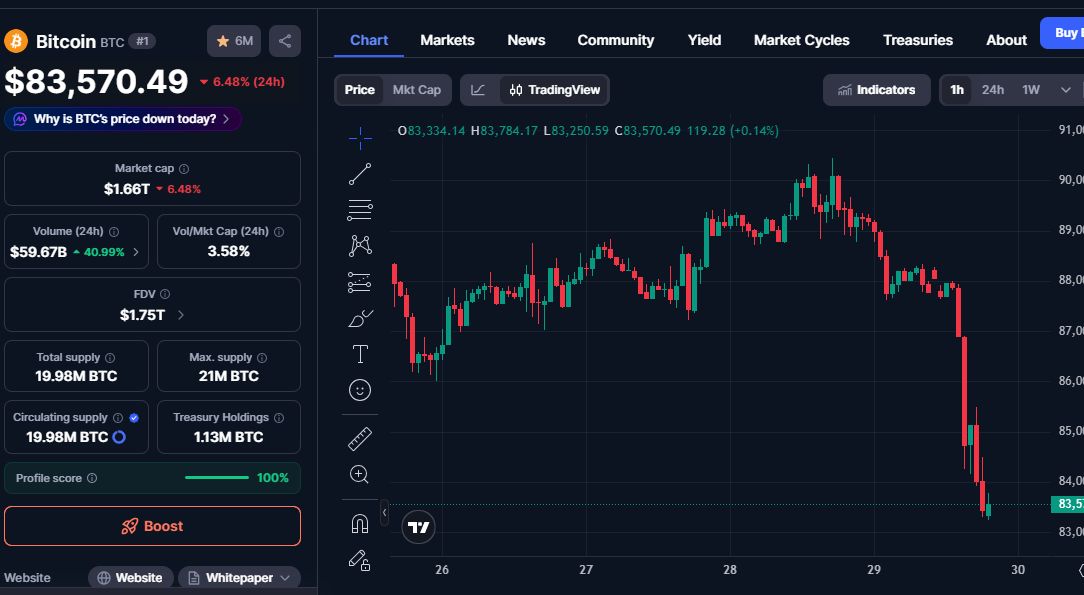Select the brush drawing tool
Viewport: 1084px width, 595px height.
point(359,318)
